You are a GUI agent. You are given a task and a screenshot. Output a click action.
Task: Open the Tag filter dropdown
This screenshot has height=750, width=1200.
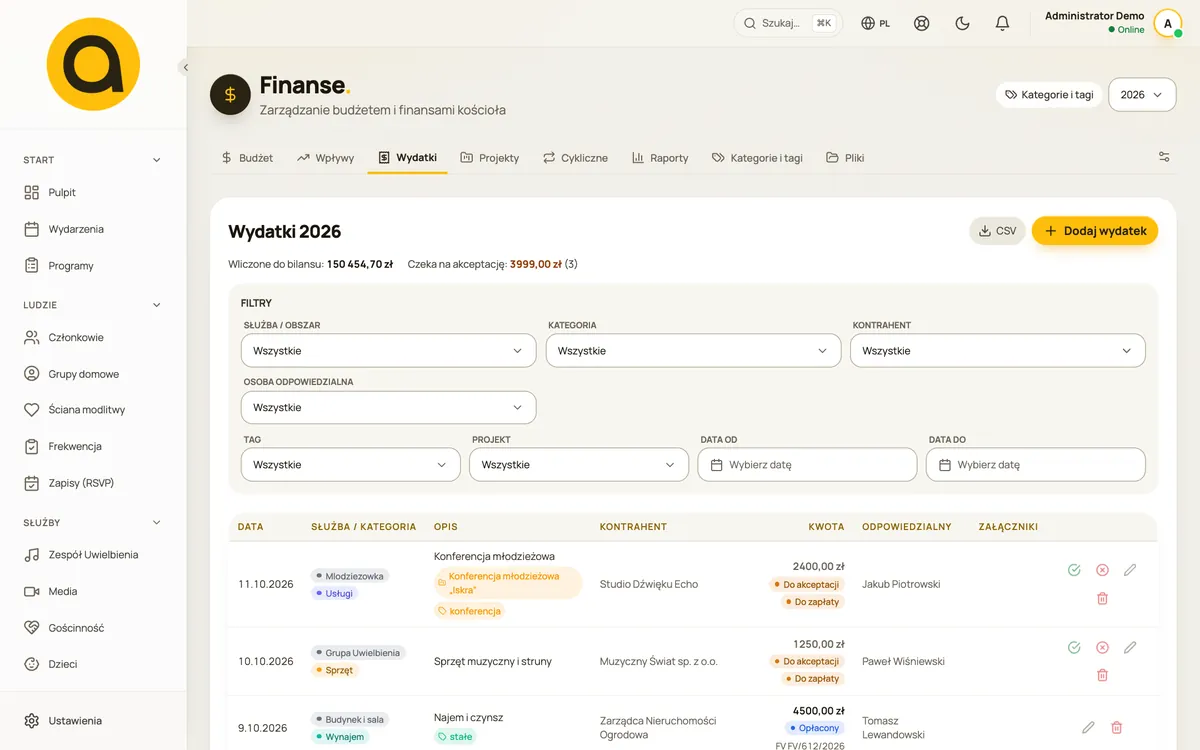point(351,465)
